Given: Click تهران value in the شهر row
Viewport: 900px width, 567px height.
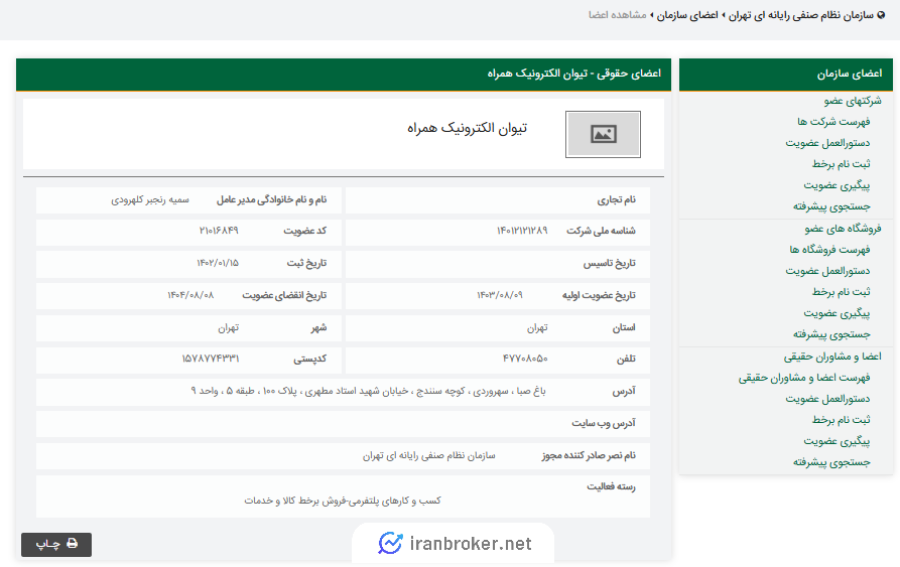Looking at the screenshot, I should [x=228, y=328].
